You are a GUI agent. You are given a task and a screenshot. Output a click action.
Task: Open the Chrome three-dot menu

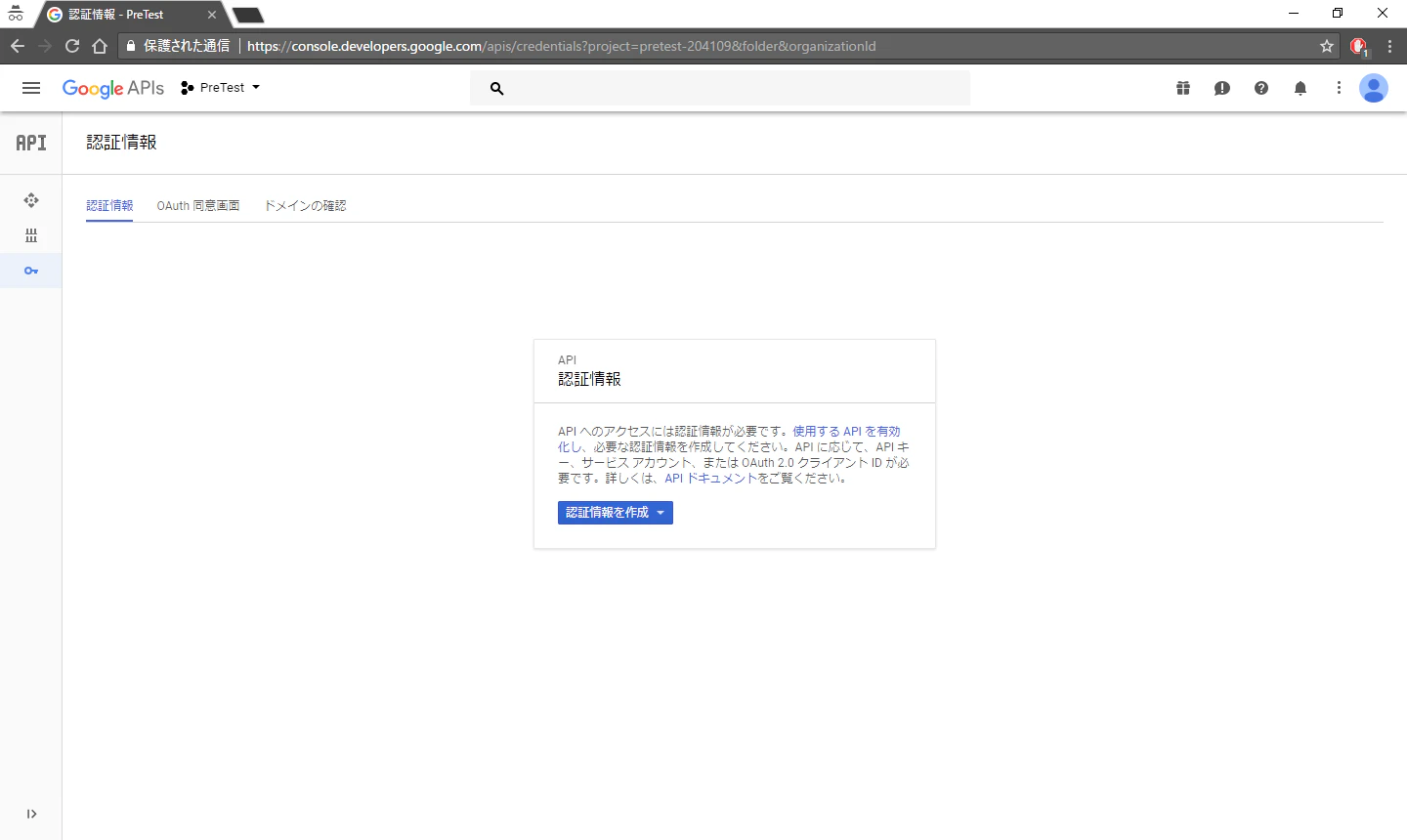click(x=1389, y=46)
